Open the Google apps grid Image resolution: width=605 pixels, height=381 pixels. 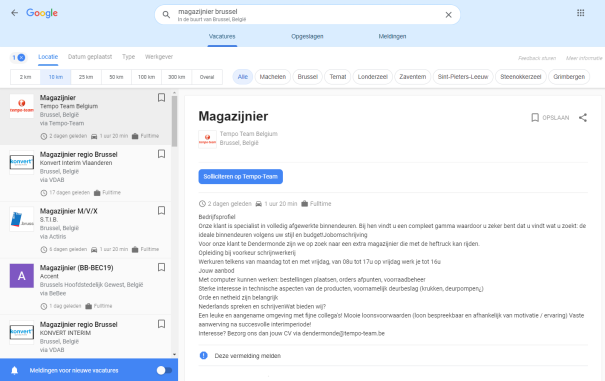(581, 13)
